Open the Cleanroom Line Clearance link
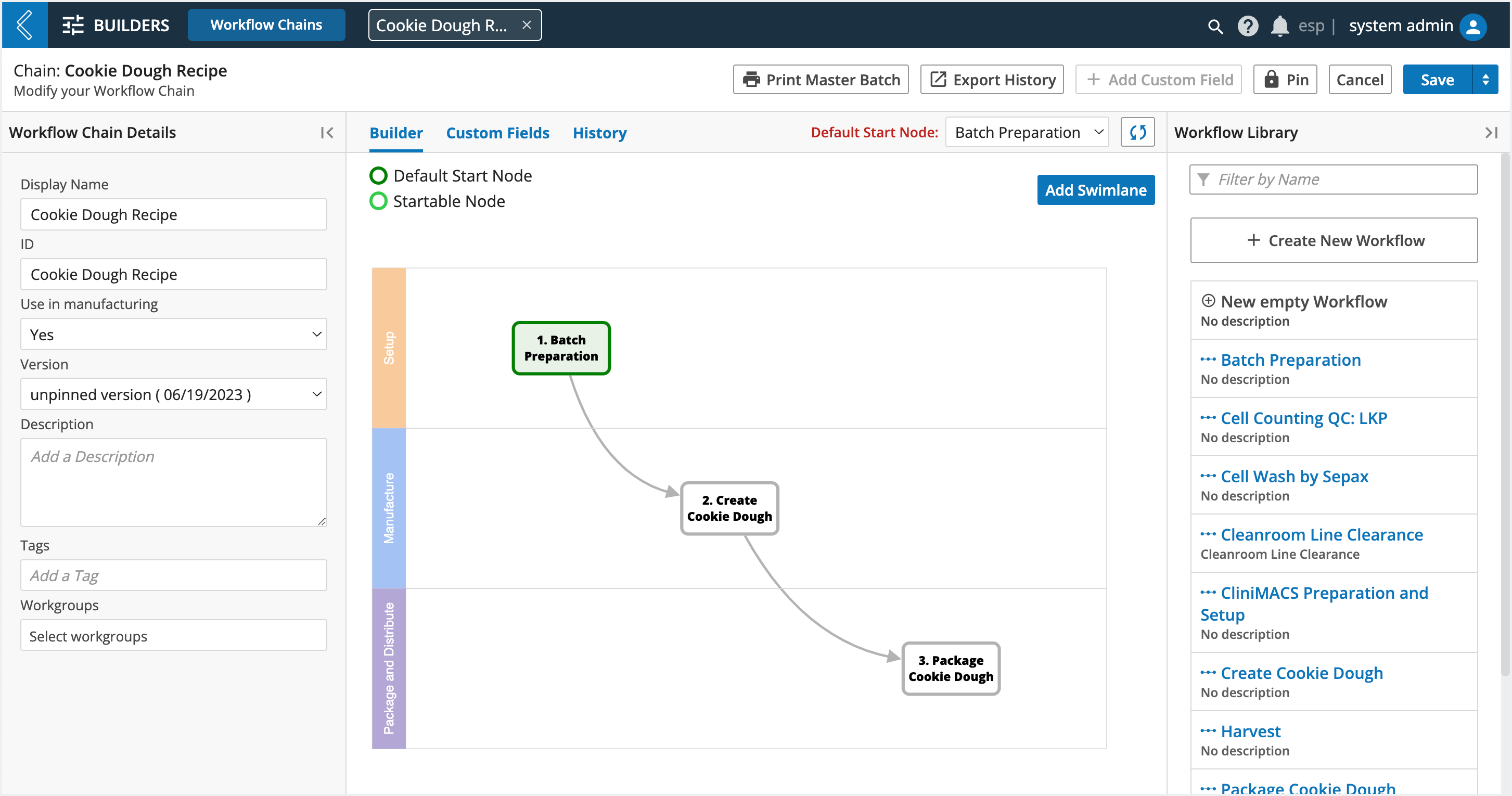Viewport: 1512px width, 796px height. (x=1322, y=535)
